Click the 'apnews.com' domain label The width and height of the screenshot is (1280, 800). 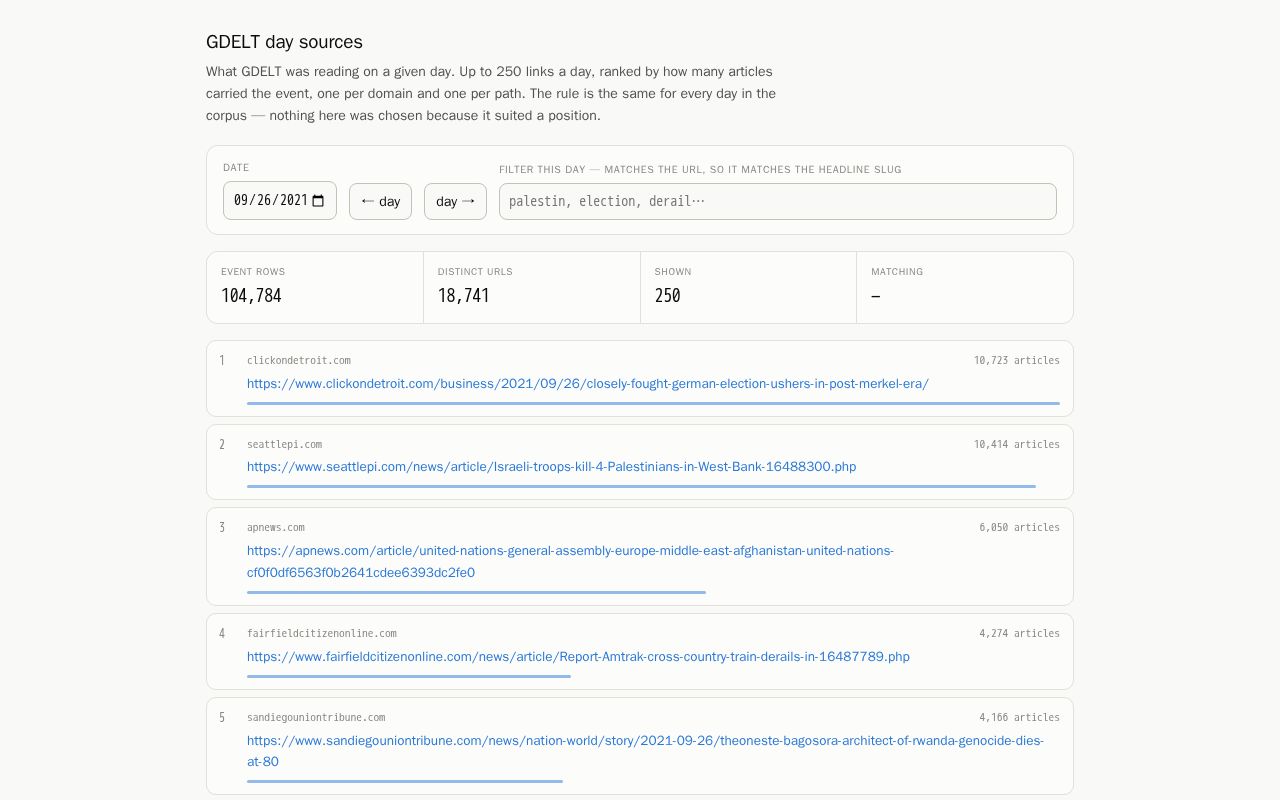tap(276, 527)
